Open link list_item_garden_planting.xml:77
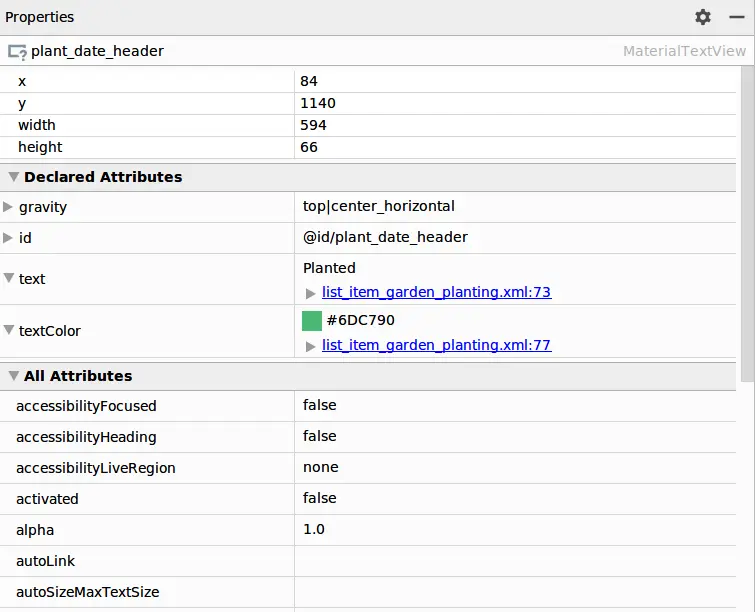The height and width of the screenshot is (612, 755). coord(436,345)
